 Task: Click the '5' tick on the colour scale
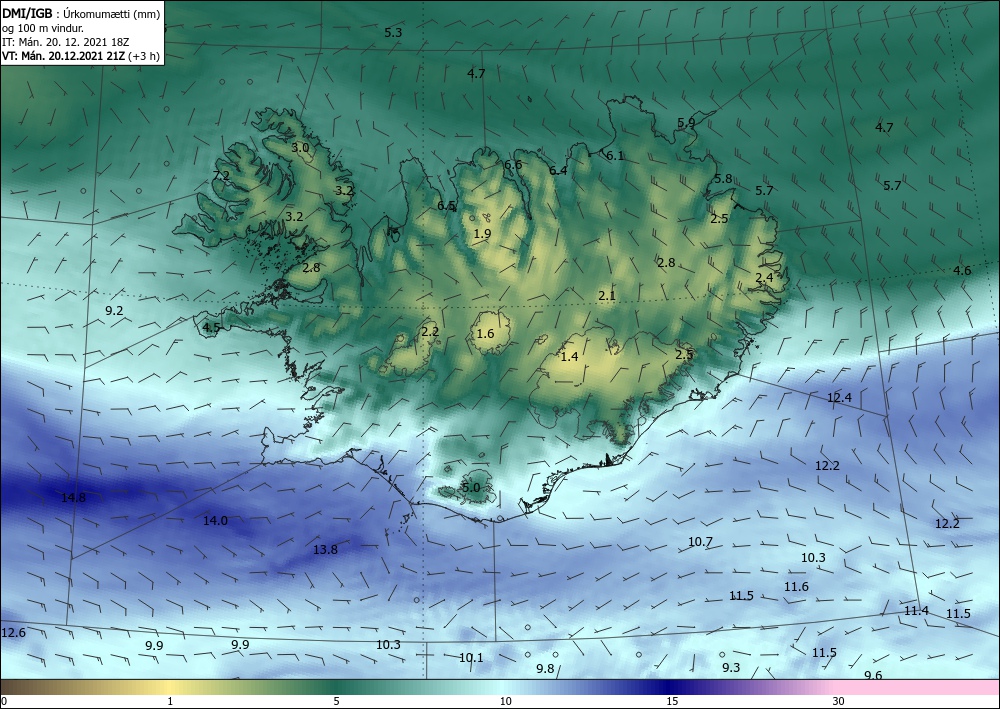(336, 701)
